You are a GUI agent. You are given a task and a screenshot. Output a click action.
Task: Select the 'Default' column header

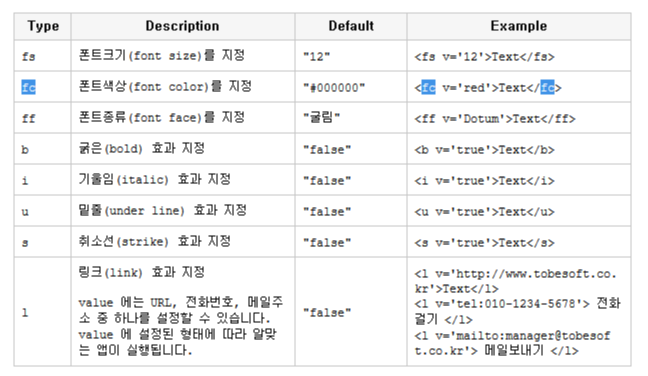point(351,26)
